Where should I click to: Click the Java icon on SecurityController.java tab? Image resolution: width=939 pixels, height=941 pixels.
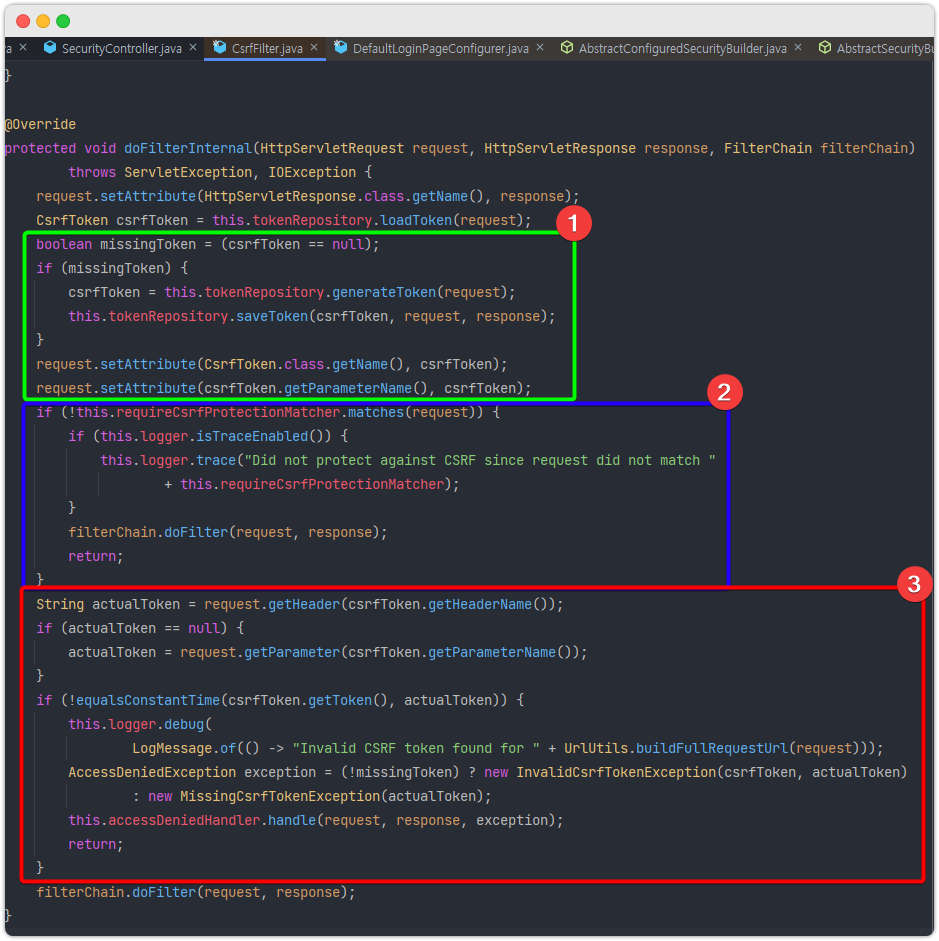[x=50, y=46]
